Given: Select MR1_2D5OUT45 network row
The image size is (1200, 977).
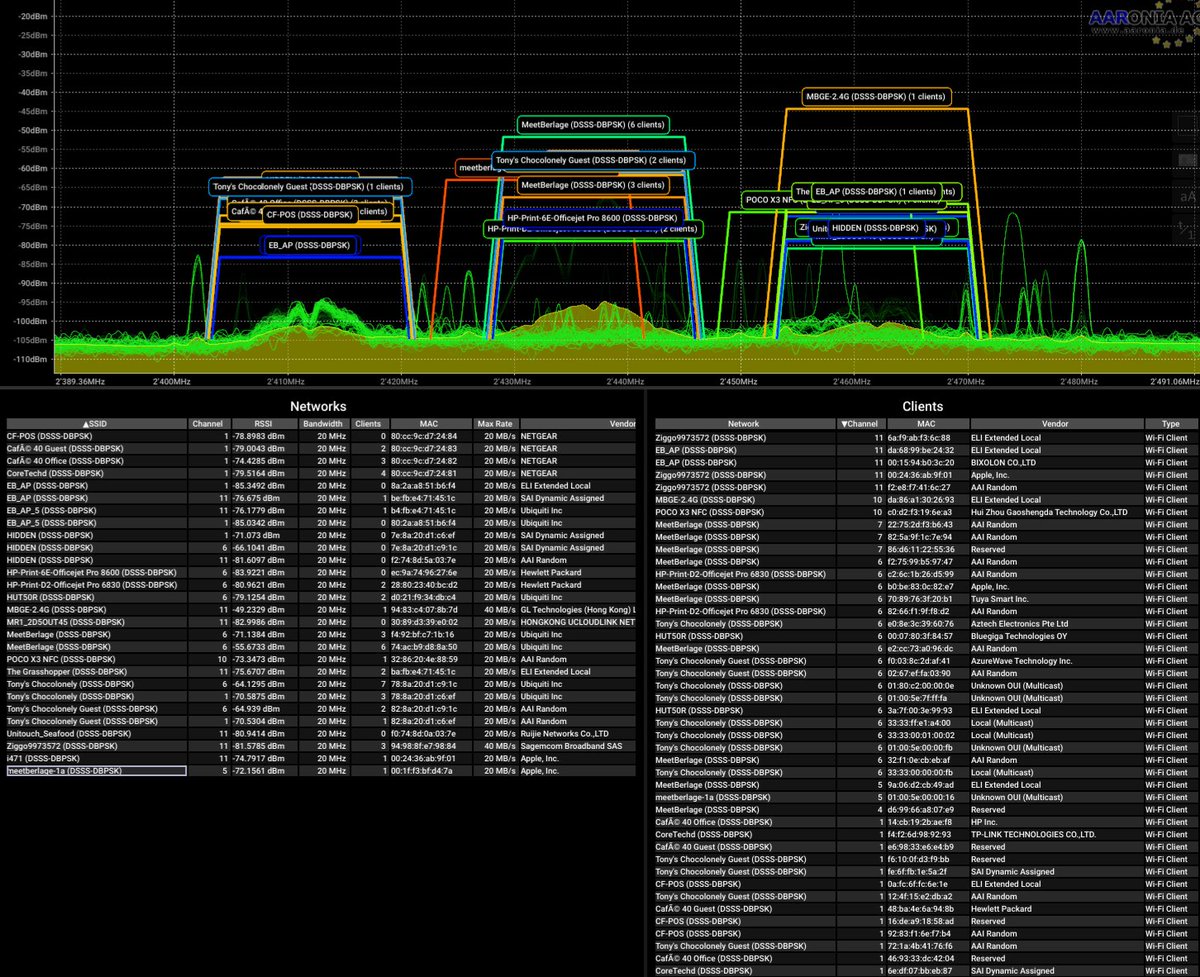Looking at the screenshot, I should point(320,622).
